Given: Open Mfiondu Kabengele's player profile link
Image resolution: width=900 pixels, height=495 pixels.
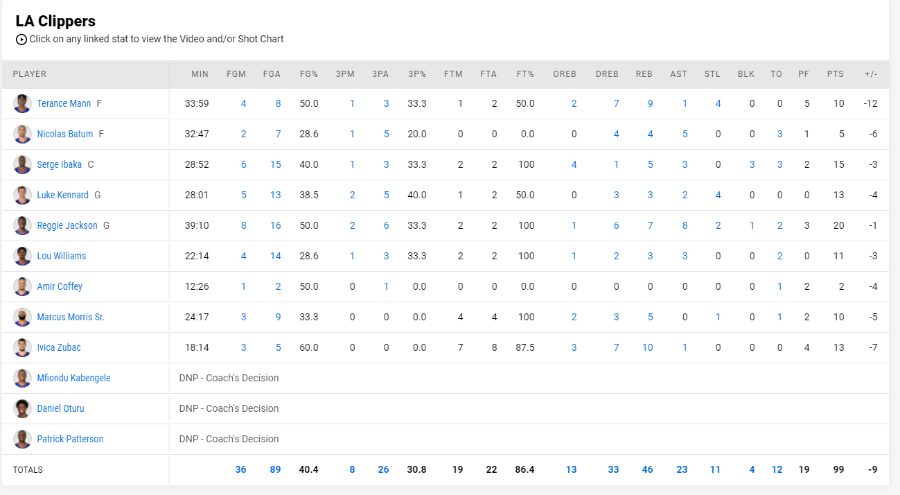Looking at the screenshot, I should 73,378.
